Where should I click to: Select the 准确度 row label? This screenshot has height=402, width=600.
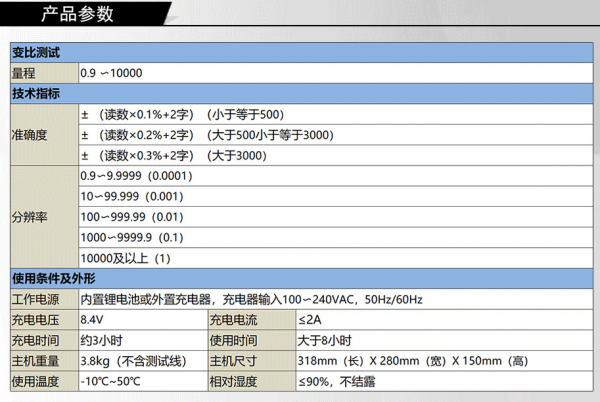click(29, 134)
